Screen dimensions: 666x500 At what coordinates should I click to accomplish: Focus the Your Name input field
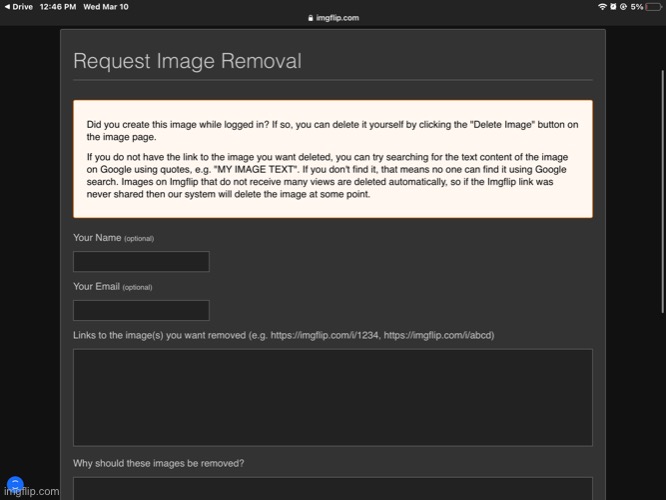click(141, 261)
